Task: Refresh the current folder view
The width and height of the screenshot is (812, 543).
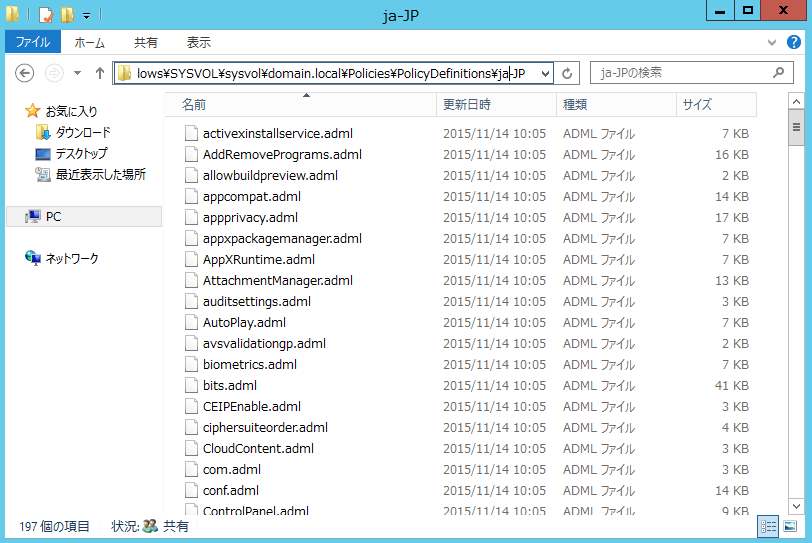Action: point(568,73)
